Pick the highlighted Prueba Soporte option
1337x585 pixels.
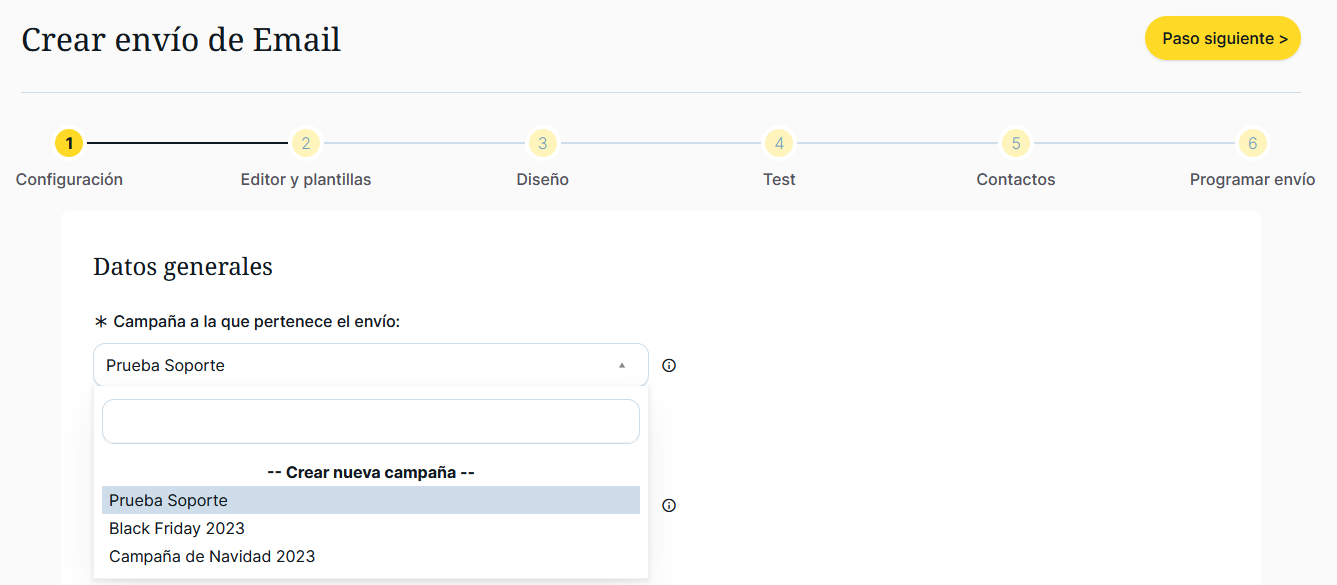169,500
